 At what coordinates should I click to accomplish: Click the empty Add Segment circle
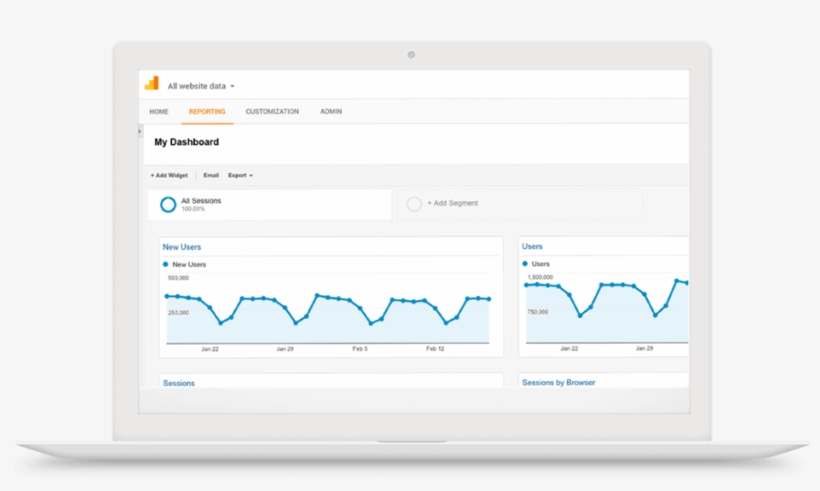click(414, 204)
